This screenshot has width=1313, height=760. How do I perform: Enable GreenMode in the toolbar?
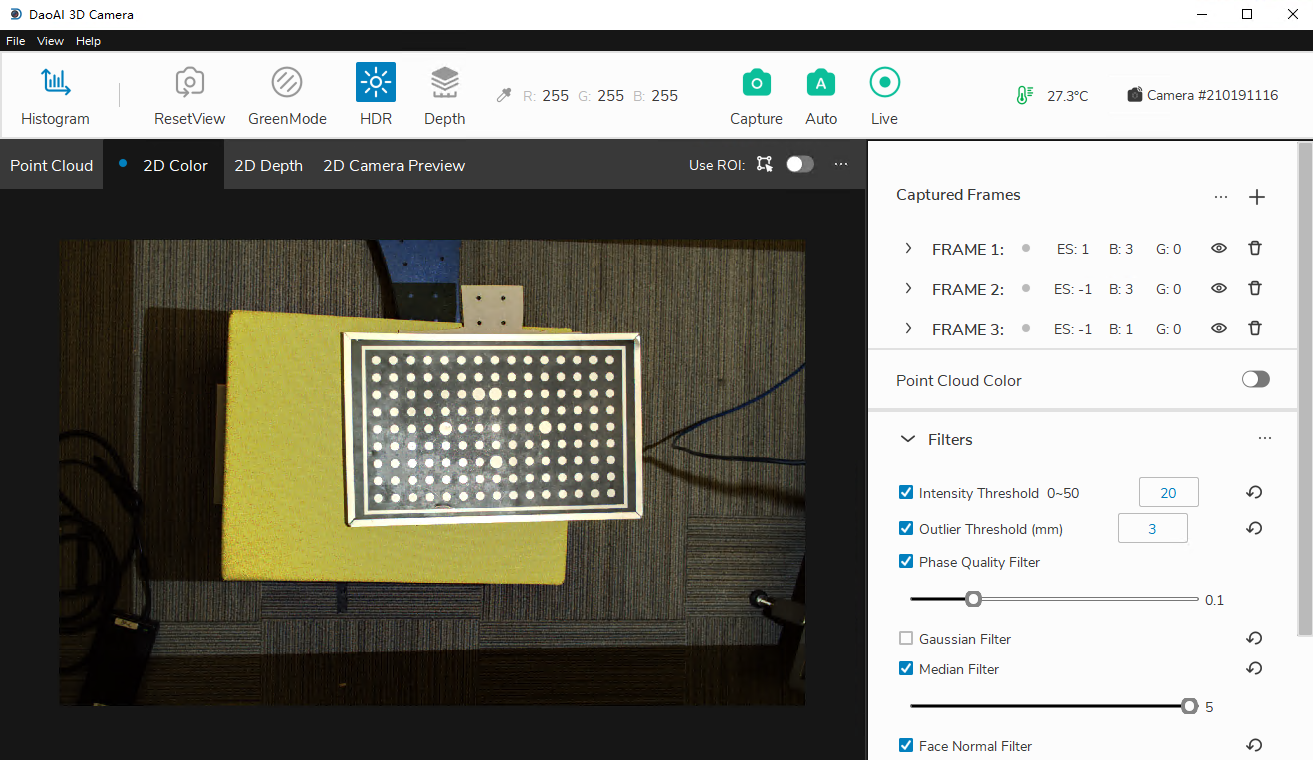(287, 83)
